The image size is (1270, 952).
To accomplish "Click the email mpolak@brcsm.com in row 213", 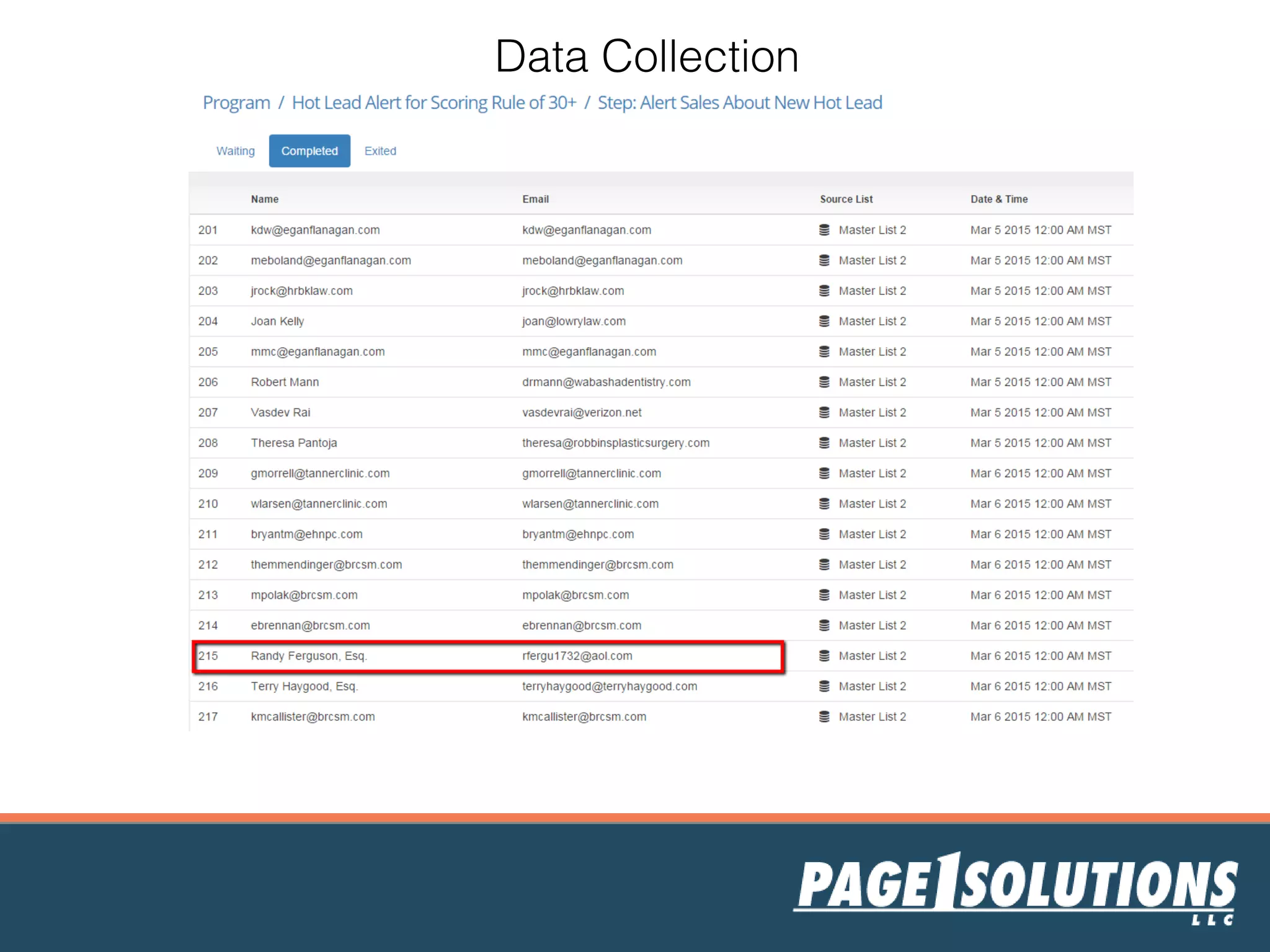I will pyautogui.click(x=575, y=594).
